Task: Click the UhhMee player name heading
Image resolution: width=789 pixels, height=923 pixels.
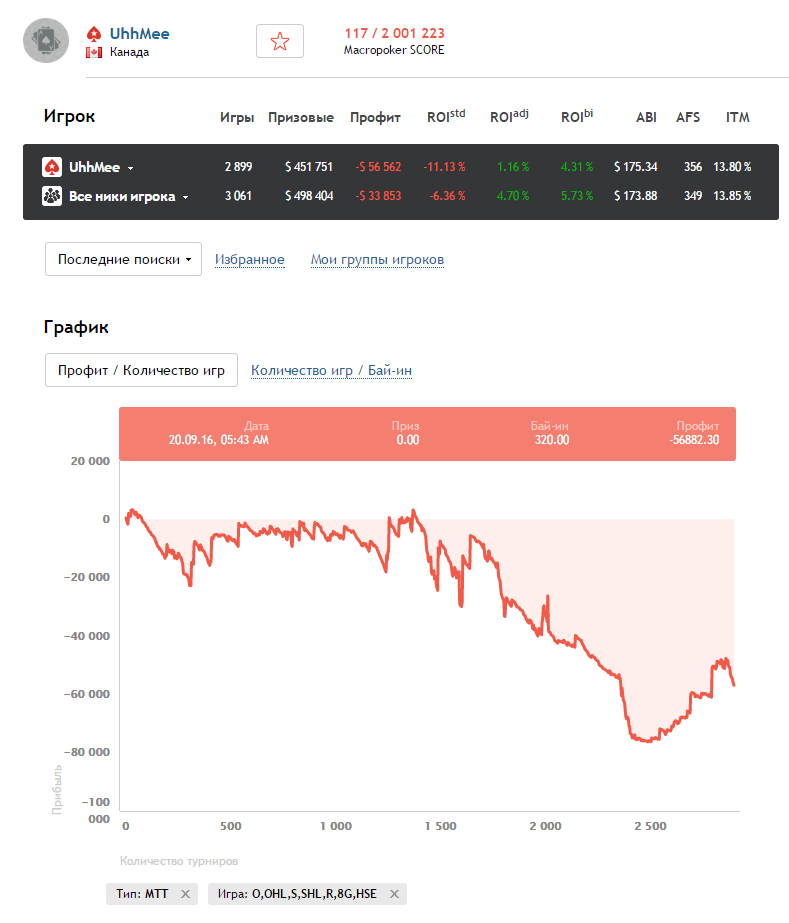Action: [x=139, y=33]
